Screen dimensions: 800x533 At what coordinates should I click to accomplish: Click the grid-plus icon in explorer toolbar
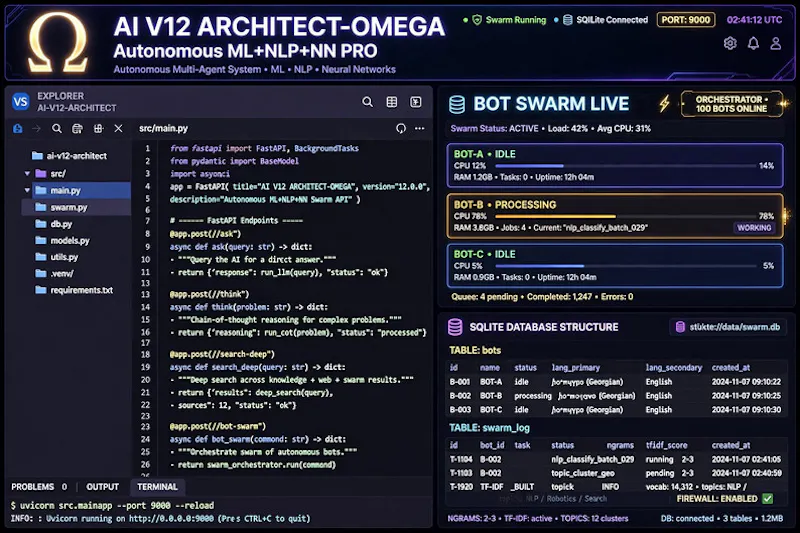coord(98,129)
